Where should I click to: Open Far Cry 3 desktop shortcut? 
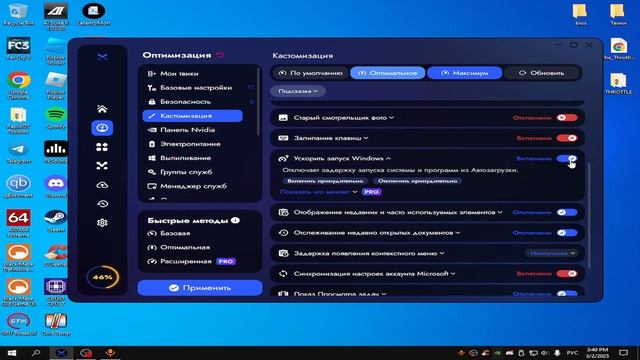[18, 49]
